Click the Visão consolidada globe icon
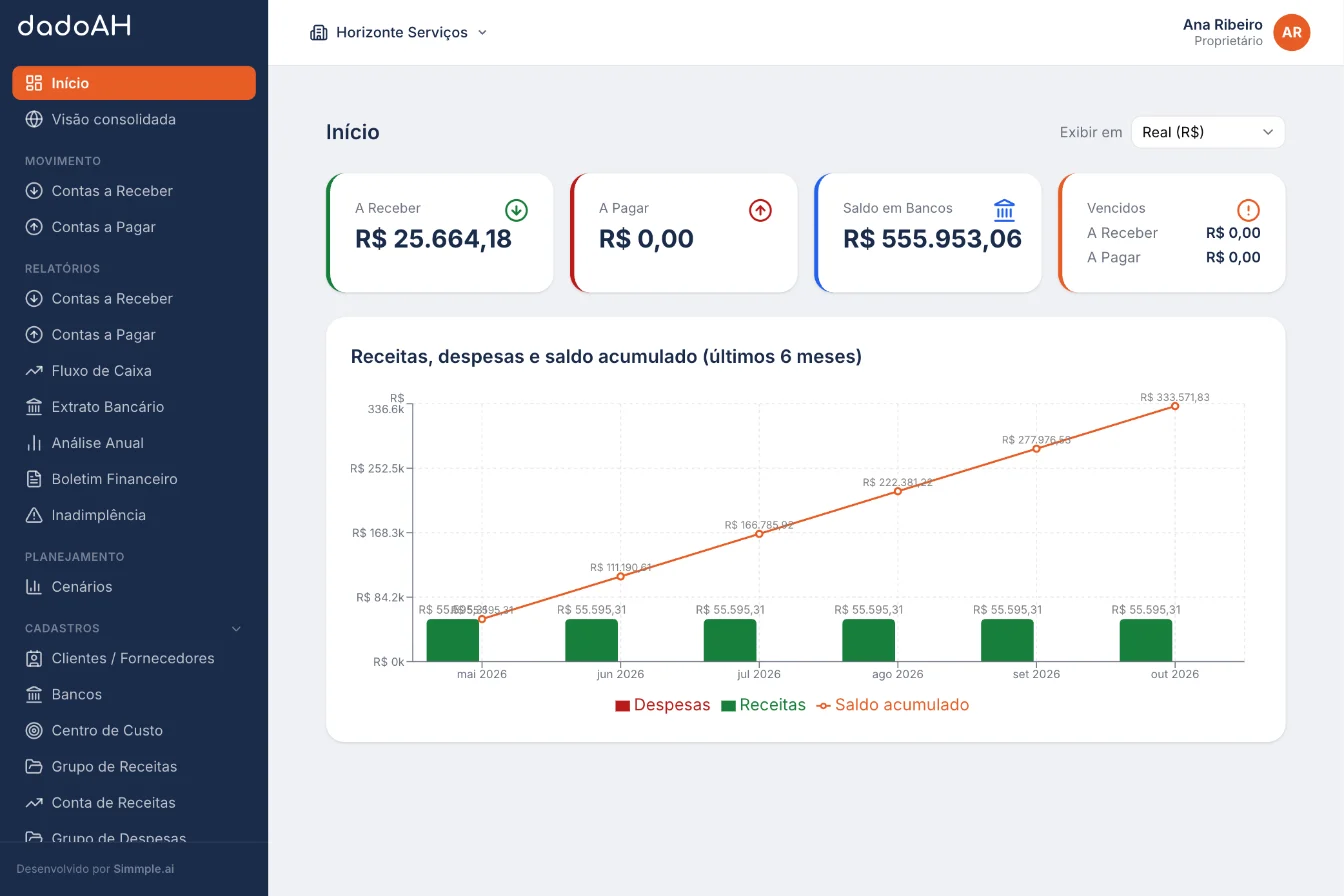The height and width of the screenshot is (896, 1344). click(x=34, y=119)
